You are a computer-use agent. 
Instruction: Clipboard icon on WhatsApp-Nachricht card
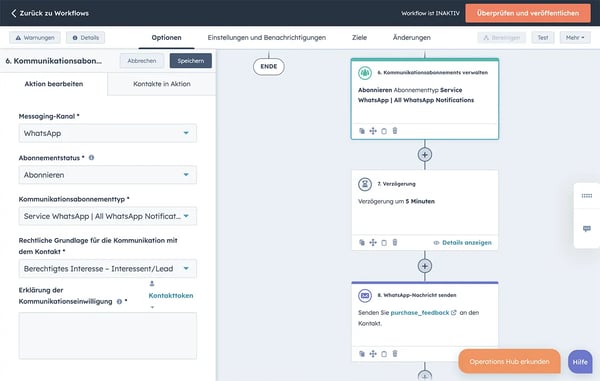coord(384,353)
